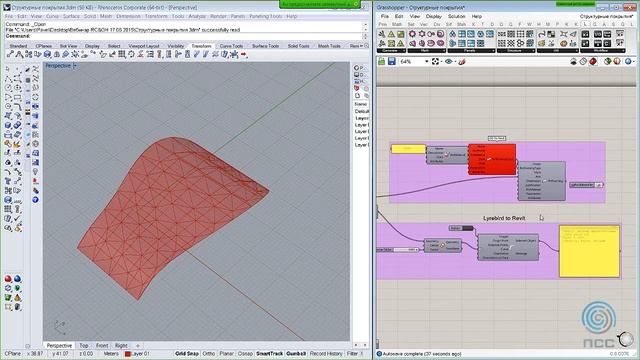
Task: Select the red shaded preview icon in Grasshopper
Action: pyautogui.click(x=593, y=61)
